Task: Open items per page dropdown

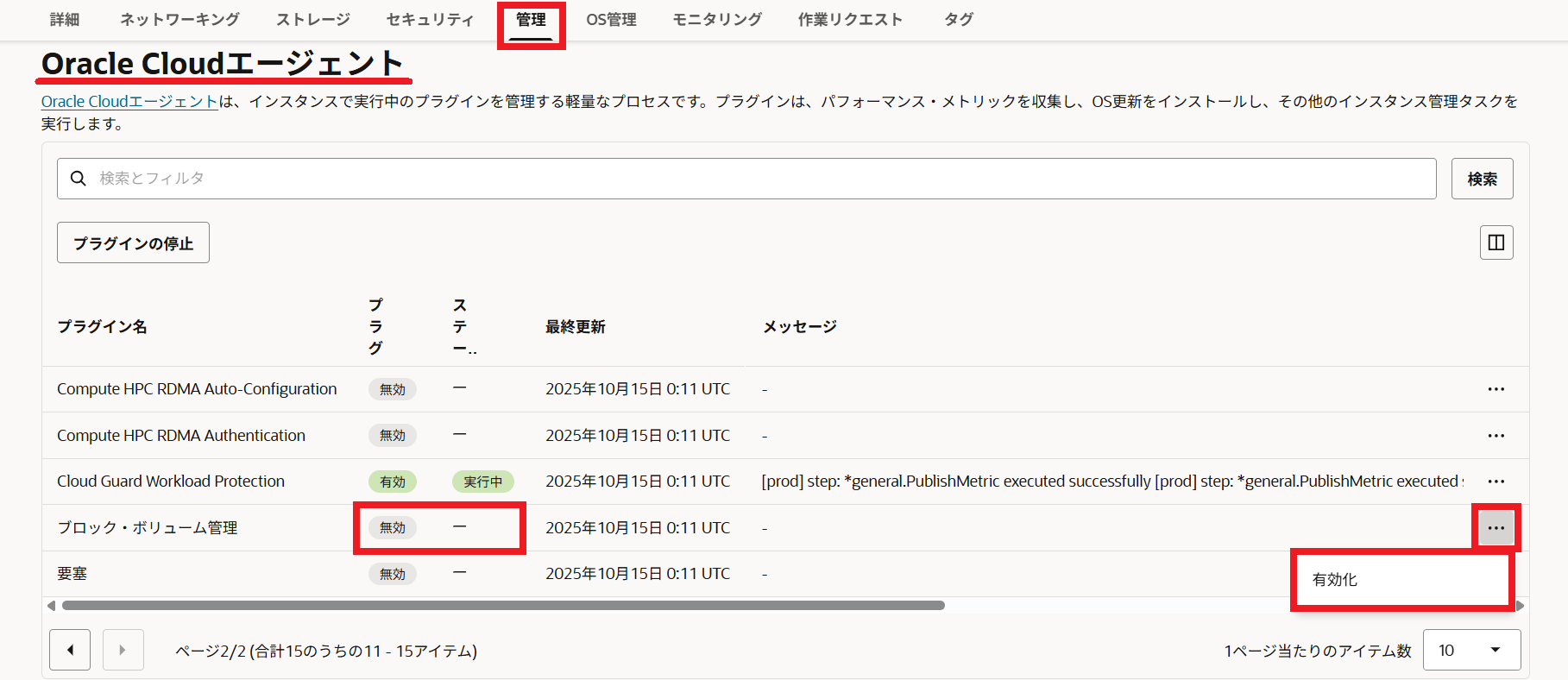Action: pyautogui.click(x=1471, y=650)
